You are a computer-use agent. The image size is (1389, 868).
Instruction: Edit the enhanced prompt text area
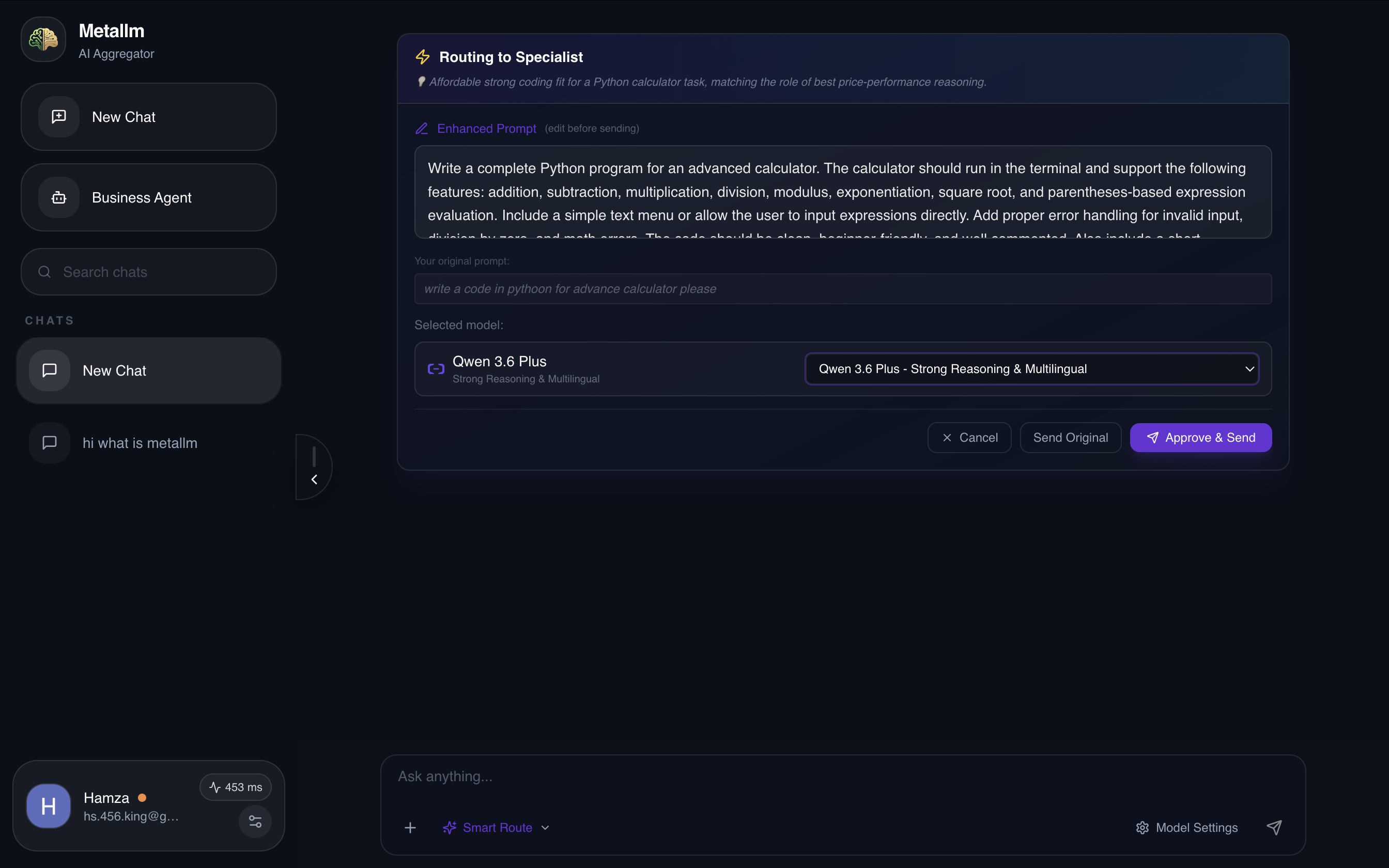coord(843,192)
